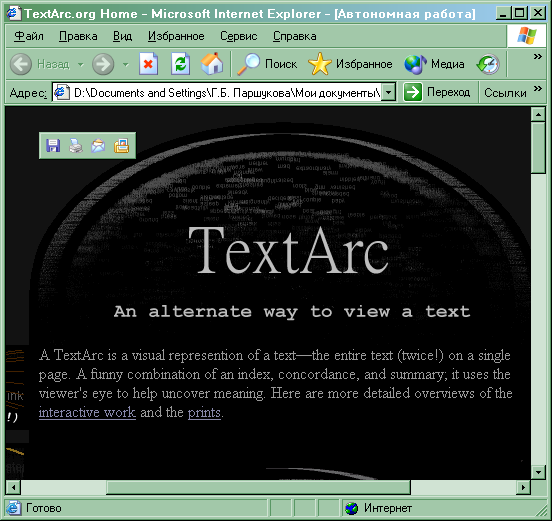Expand toolbar overflow chevron at top right
Screen dimensions: 552x521
[x=538, y=56]
